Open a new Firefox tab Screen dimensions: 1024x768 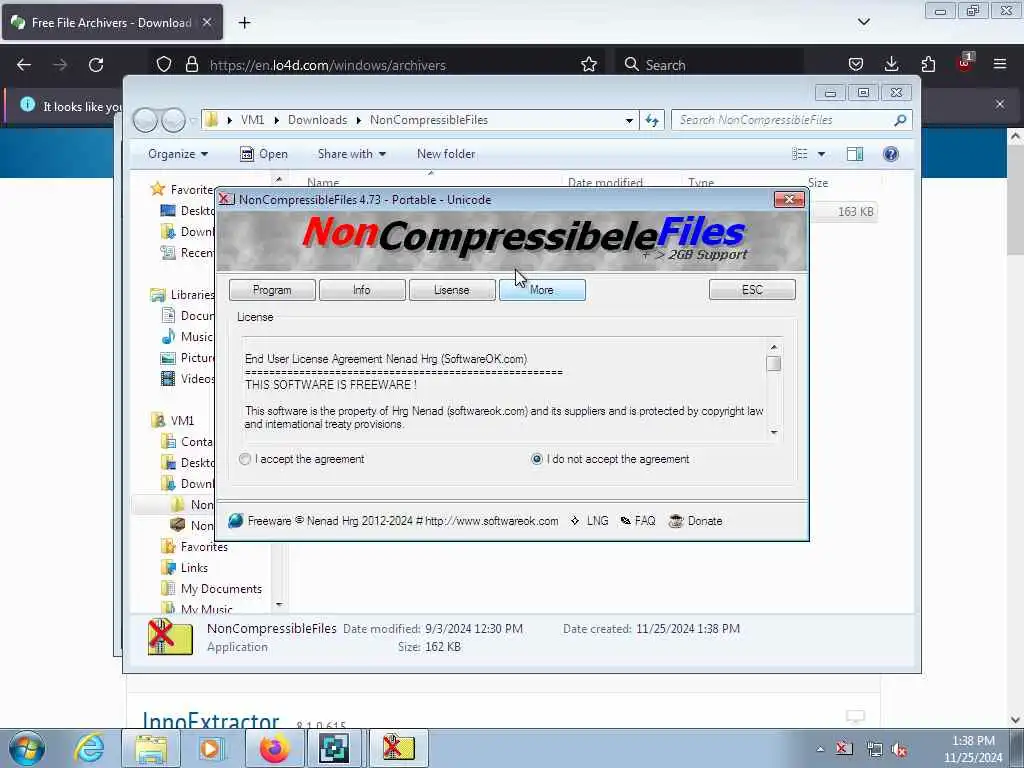coord(244,23)
